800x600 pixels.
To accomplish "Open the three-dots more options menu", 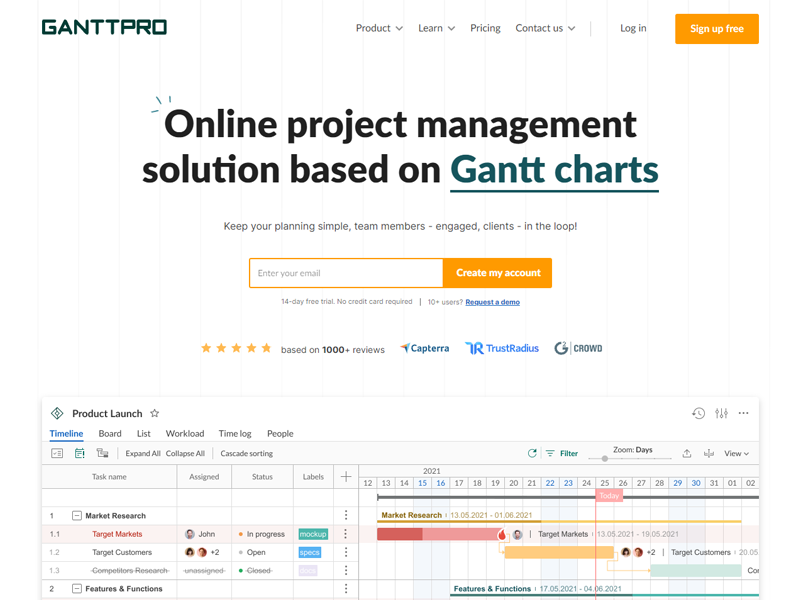I will point(743,413).
